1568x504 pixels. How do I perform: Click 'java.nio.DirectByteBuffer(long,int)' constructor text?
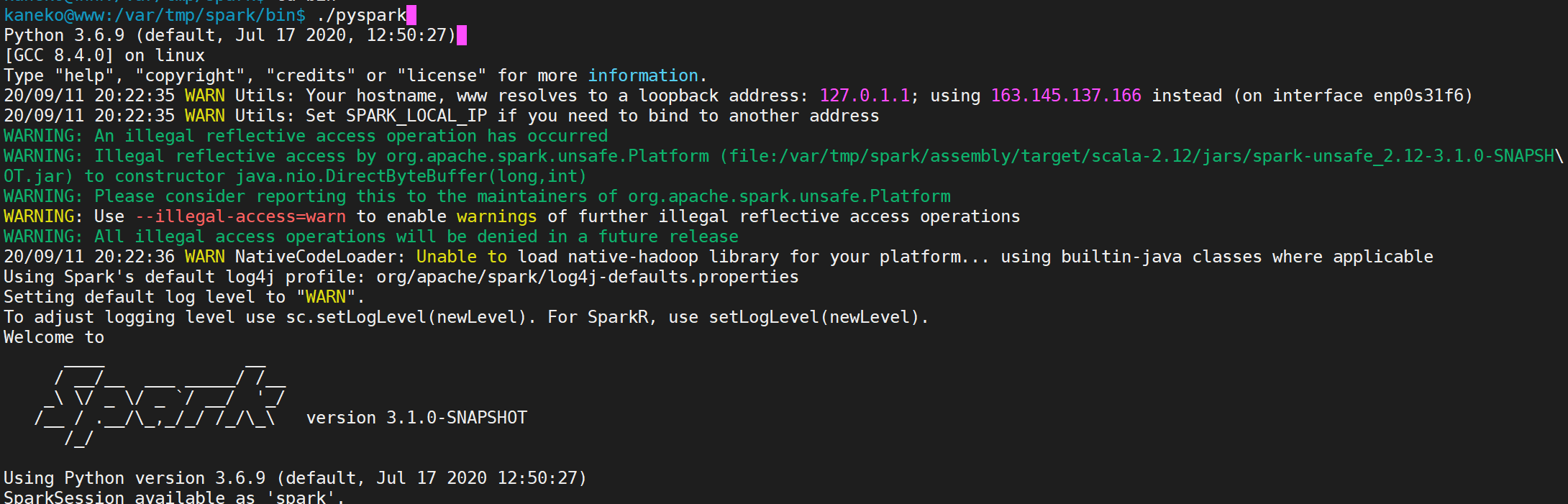411,176
